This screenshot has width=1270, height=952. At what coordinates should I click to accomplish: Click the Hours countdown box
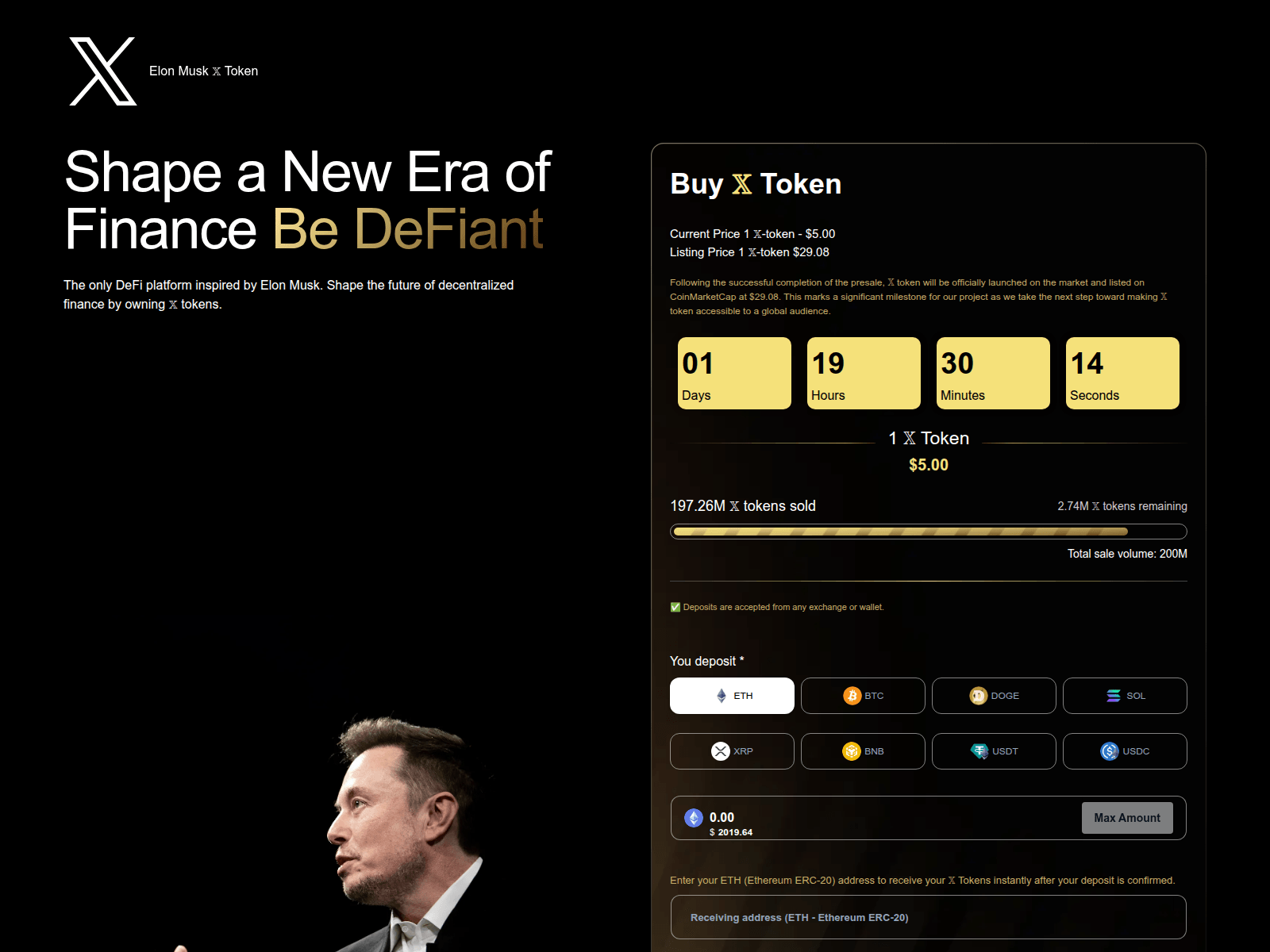(x=864, y=373)
